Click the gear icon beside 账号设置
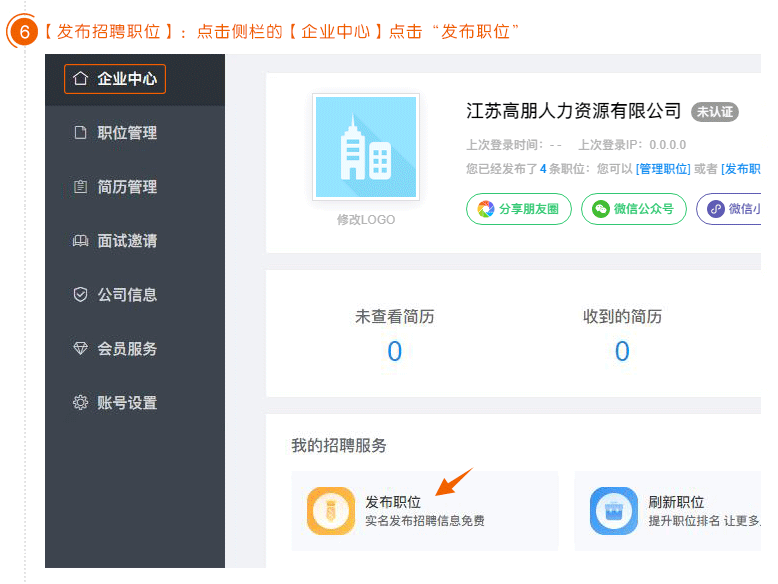Screen dimensions: 778x584 [80, 402]
